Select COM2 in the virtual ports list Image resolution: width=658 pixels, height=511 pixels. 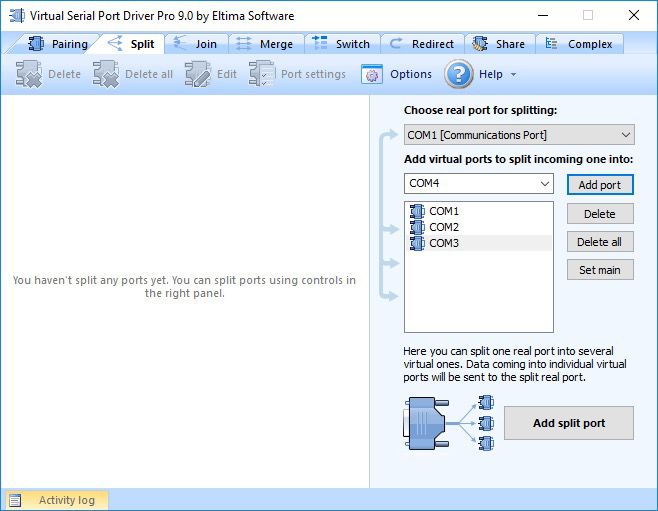[479, 227]
